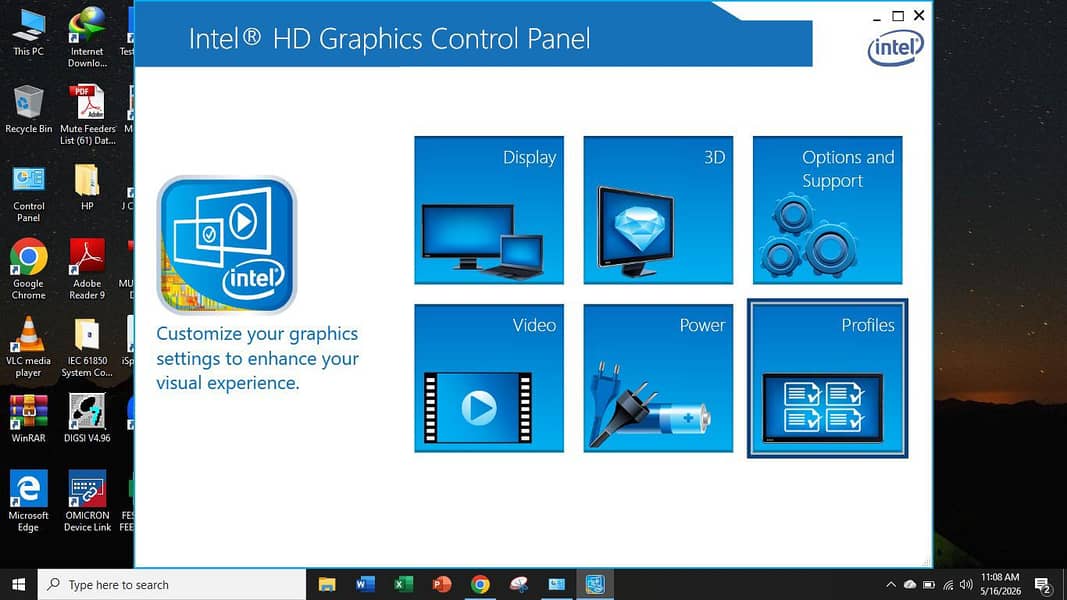
Task: Click the Intel HD Graphics app logo
Action: [x=227, y=245]
